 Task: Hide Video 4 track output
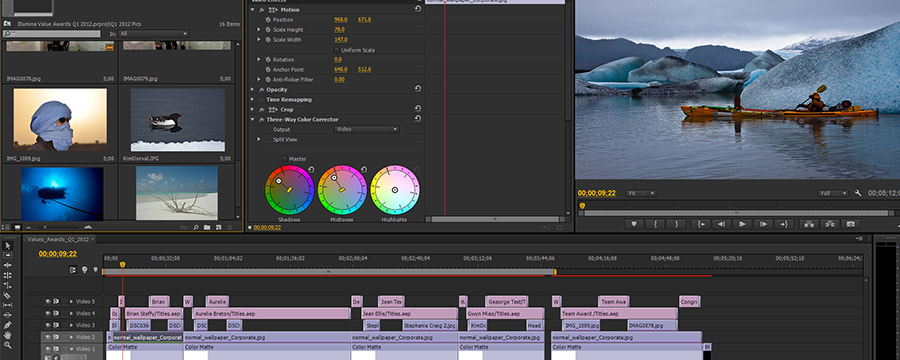(x=49, y=313)
